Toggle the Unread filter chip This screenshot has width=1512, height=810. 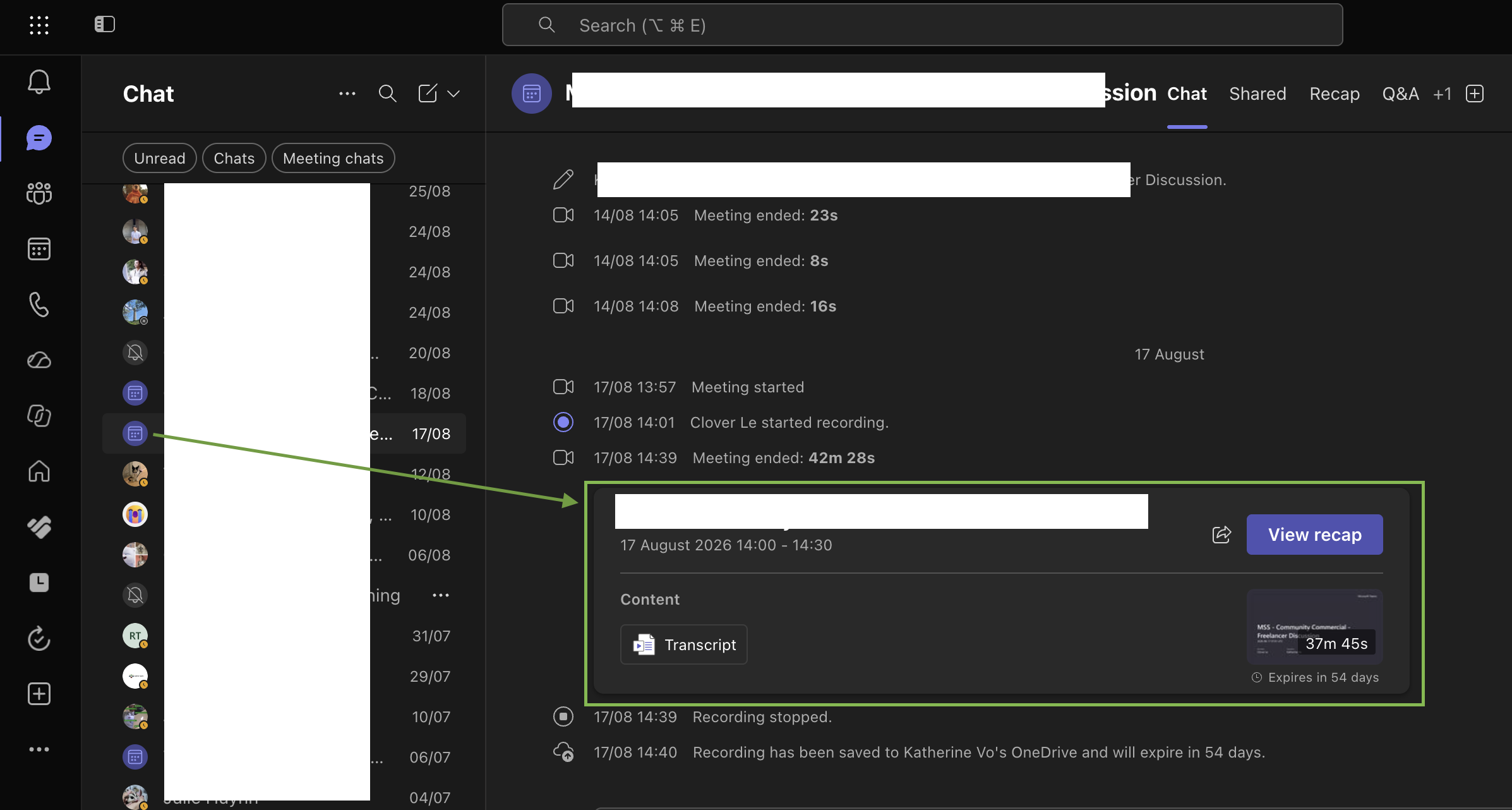click(160, 158)
